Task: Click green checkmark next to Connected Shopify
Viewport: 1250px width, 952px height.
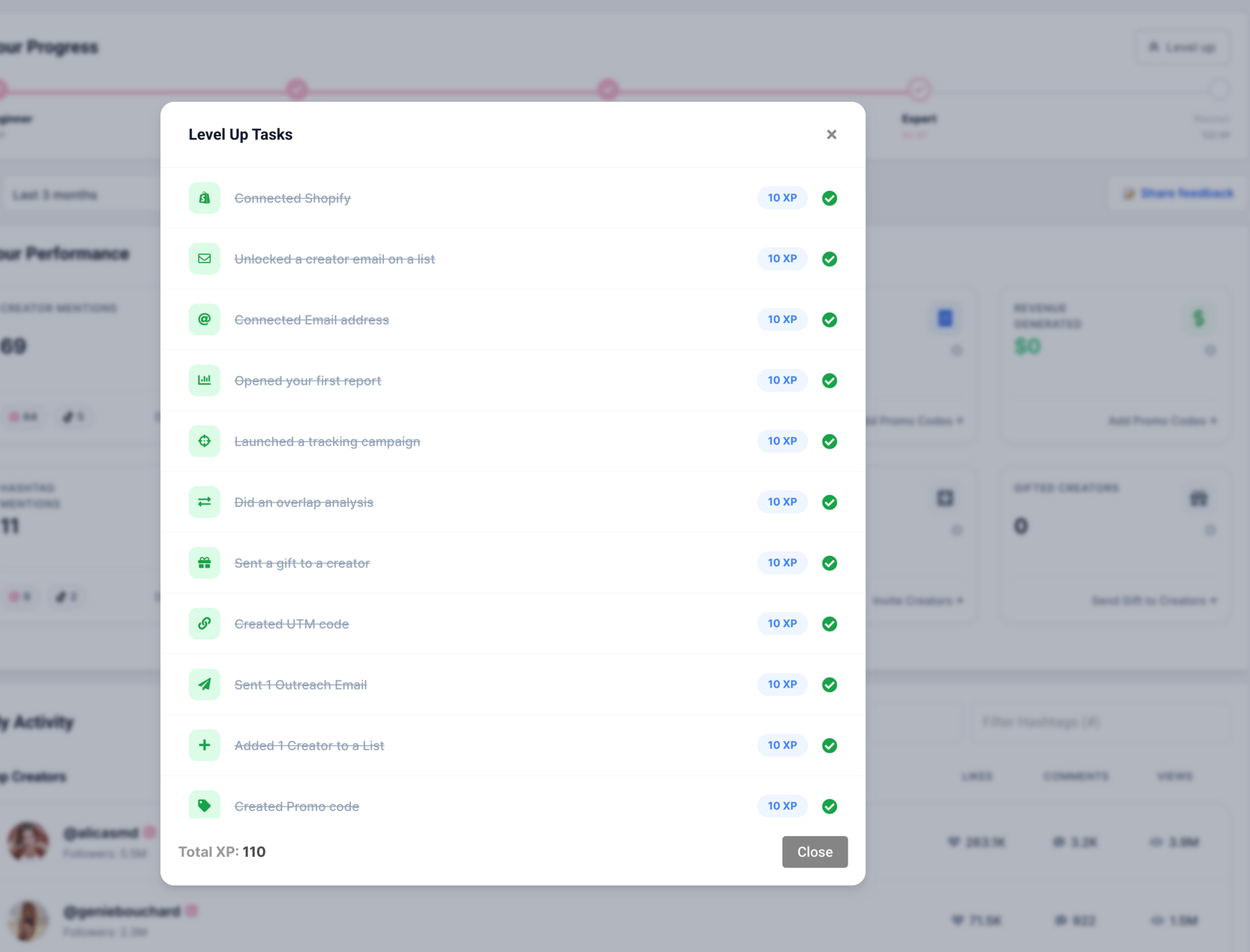Action: (829, 198)
